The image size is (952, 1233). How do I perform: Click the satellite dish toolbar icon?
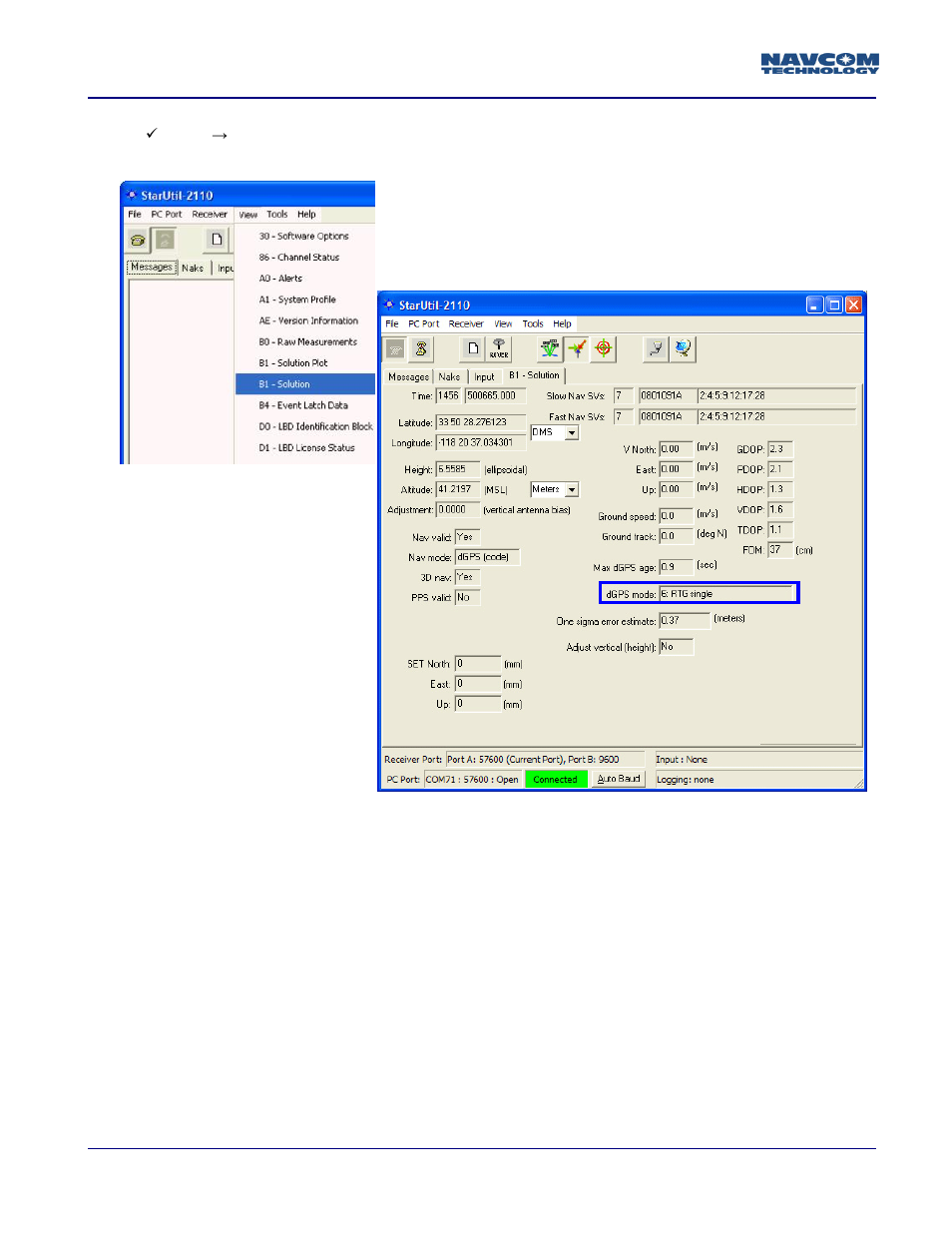pyautogui.click(x=656, y=348)
